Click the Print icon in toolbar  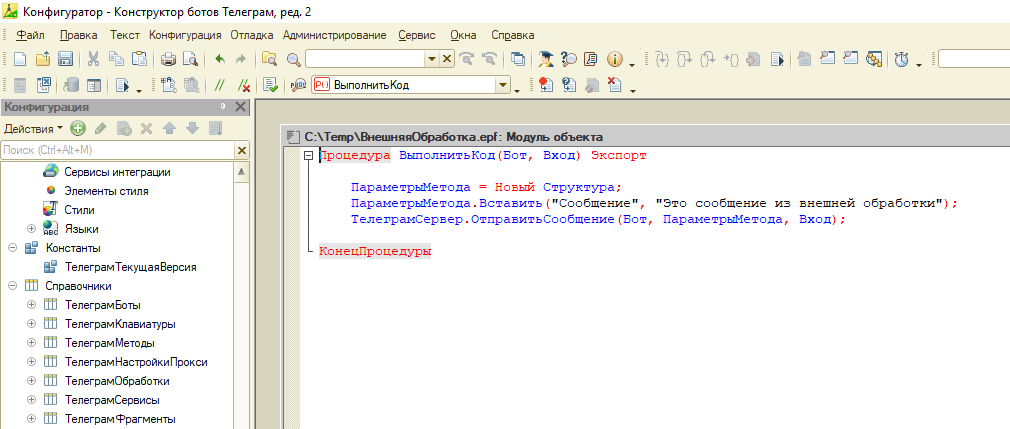pos(168,59)
